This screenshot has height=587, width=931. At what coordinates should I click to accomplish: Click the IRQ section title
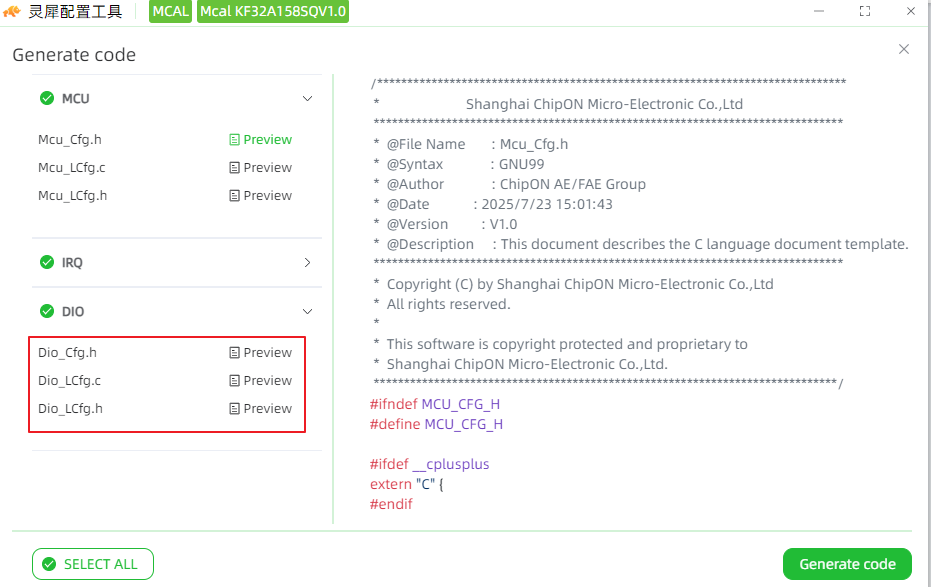click(72, 262)
